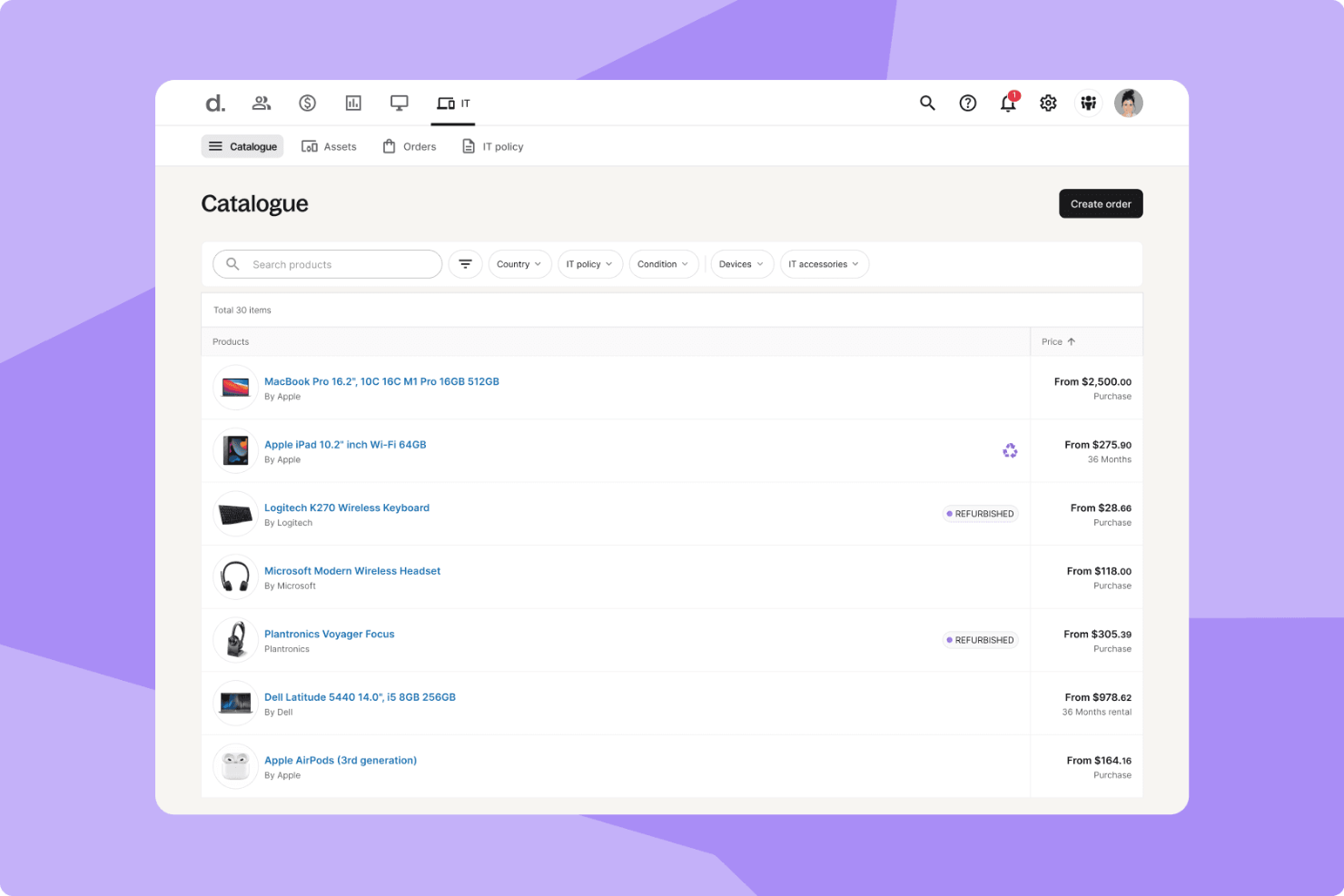Screen dimensions: 1344x896
Task: Open the Devices filter dropdown
Action: point(741,263)
